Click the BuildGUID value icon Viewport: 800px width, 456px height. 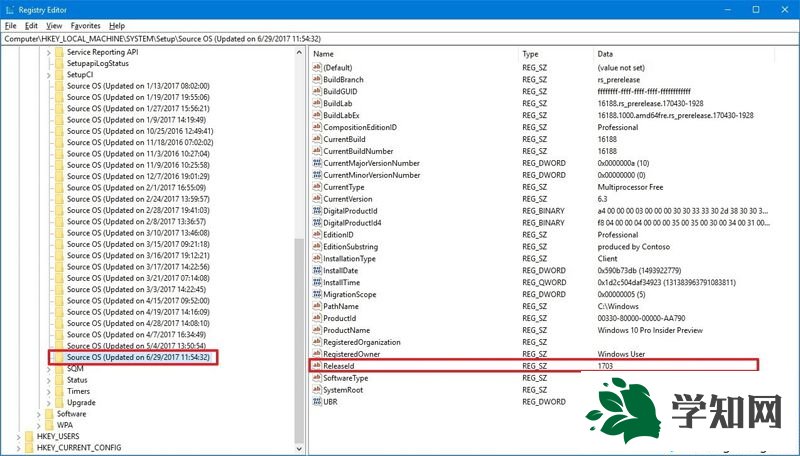[317, 91]
